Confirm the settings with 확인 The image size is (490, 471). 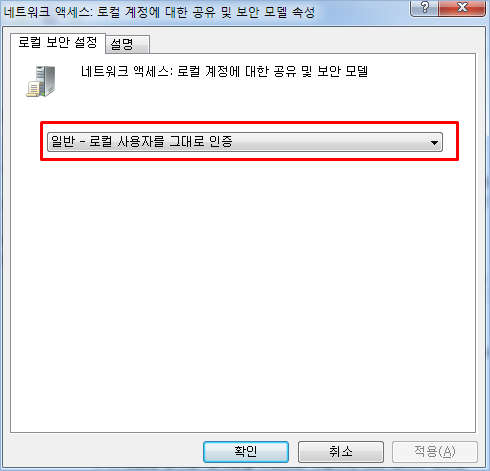(x=246, y=452)
